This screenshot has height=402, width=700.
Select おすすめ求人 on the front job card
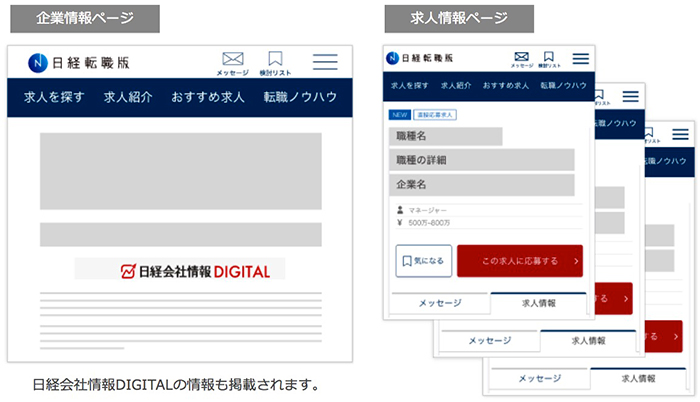pyautogui.click(x=506, y=85)
